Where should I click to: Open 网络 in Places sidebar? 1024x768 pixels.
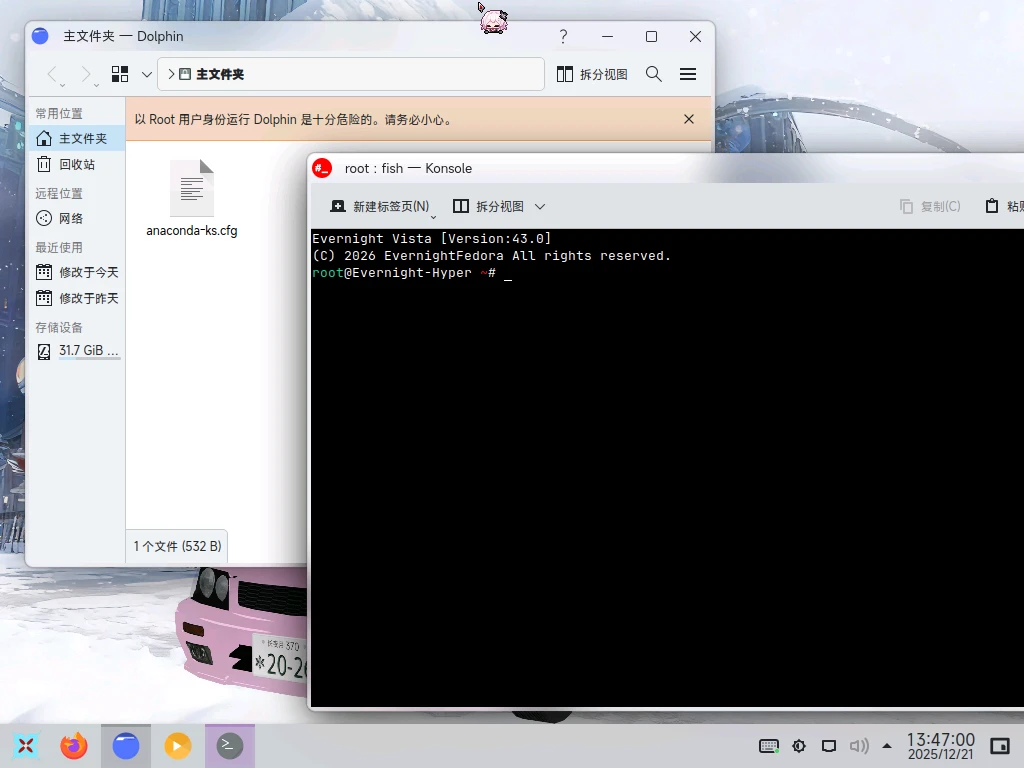[77, 218]
